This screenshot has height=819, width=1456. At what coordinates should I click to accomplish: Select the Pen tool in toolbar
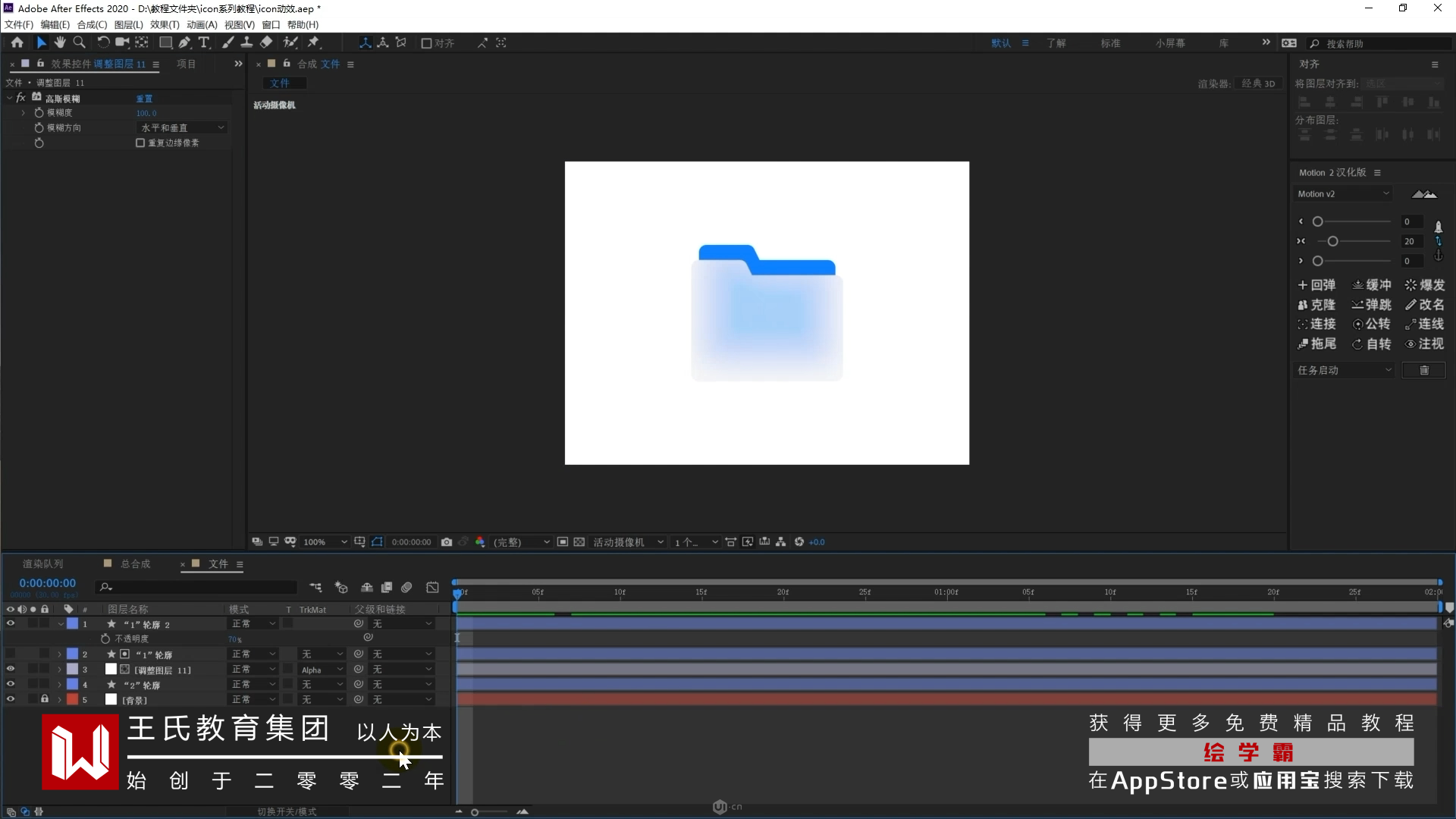184,42
